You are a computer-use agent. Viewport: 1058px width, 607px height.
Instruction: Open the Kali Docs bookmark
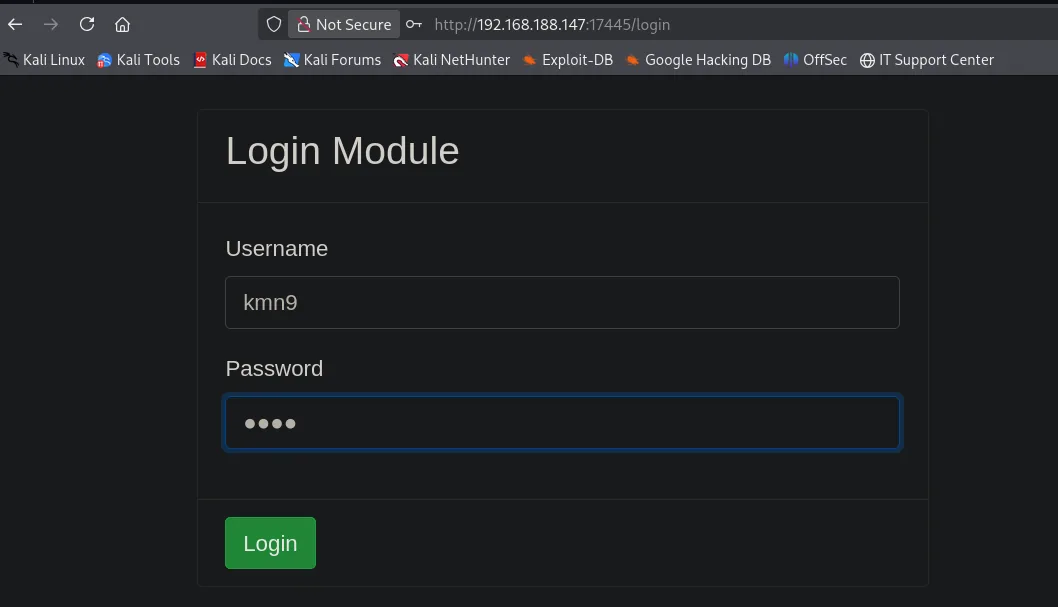[233, 60]
